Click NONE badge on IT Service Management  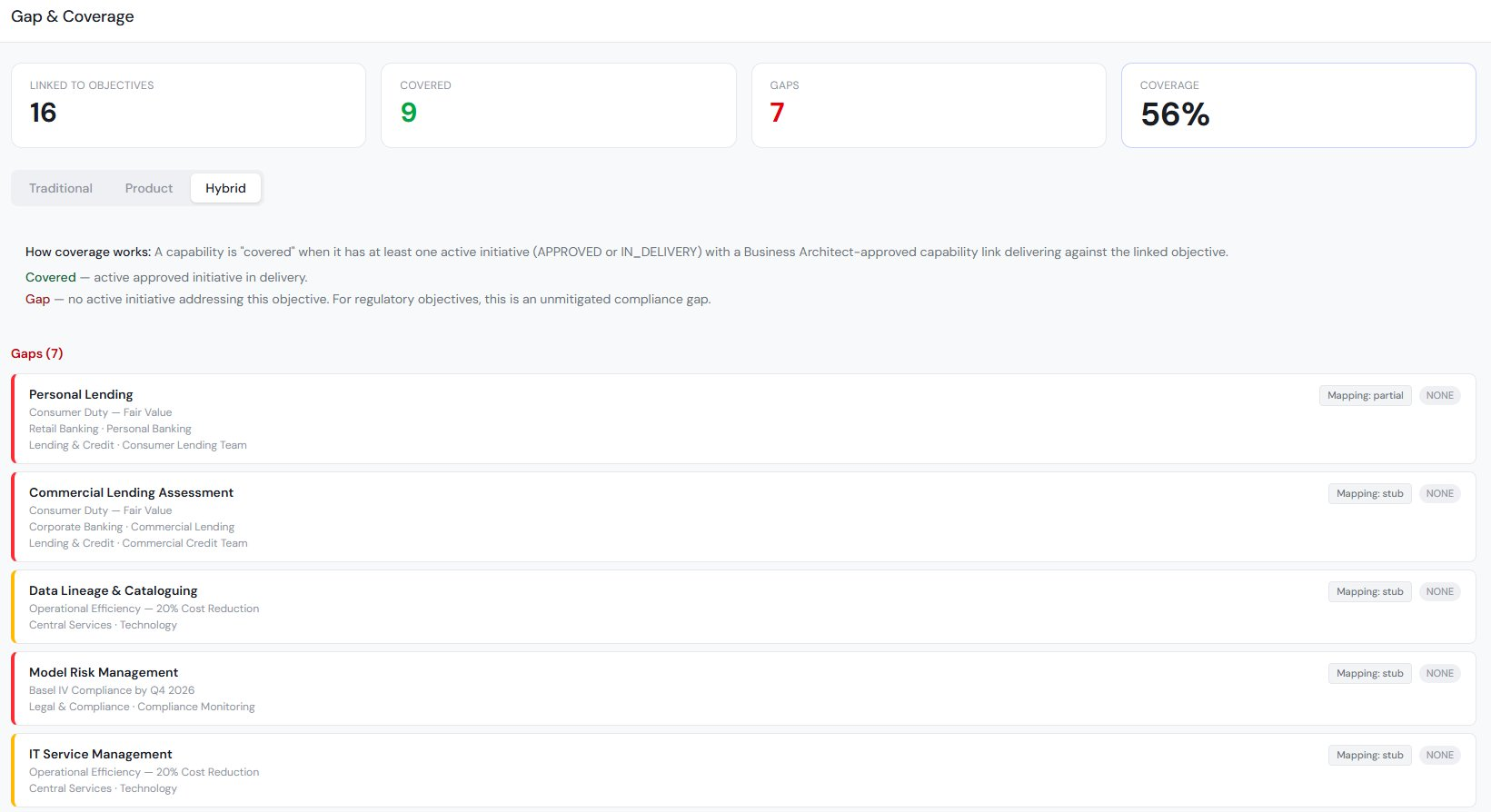click(x=1439, y=755)
